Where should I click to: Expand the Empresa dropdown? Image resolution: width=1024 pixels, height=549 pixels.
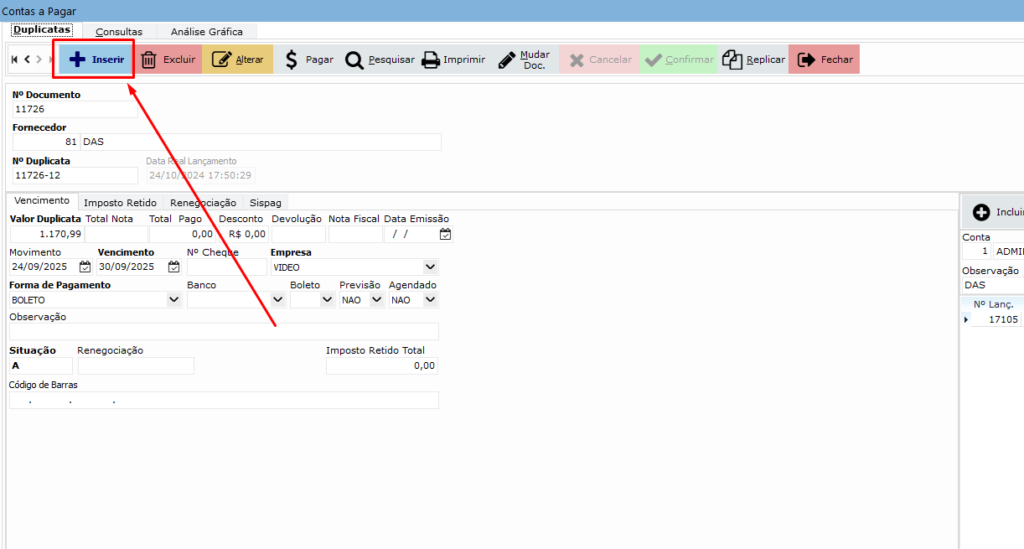[x=430, y=267]
